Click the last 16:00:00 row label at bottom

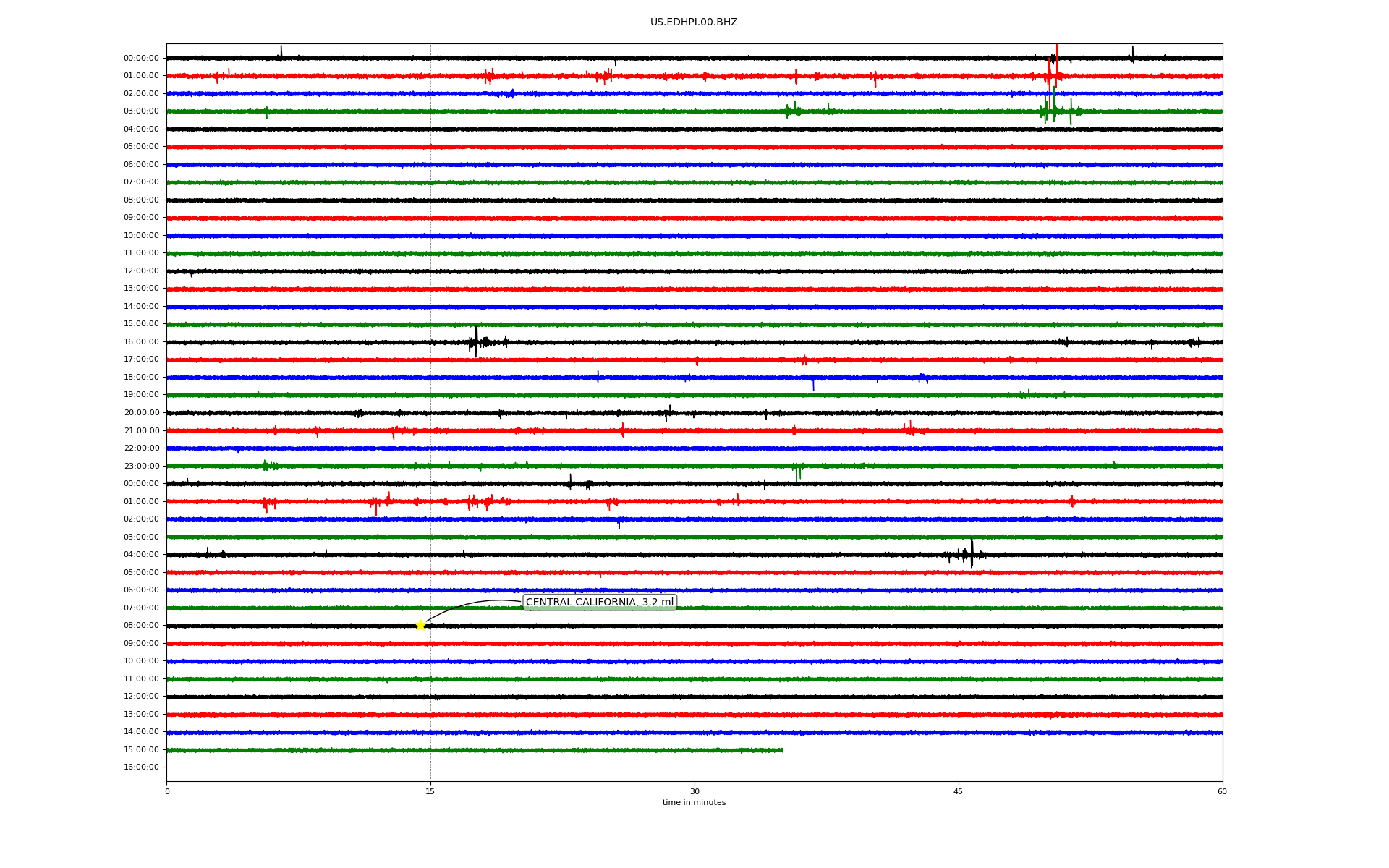pyautogui.click(x=141, y=767)
